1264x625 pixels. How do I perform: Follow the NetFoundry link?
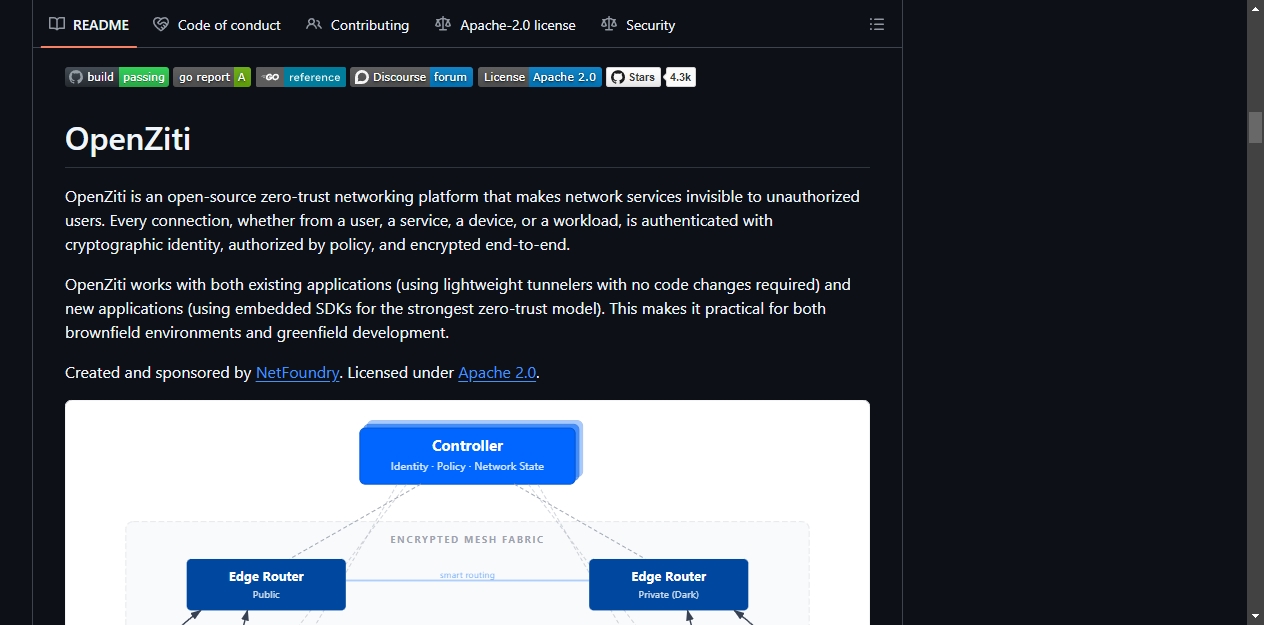pos(297,373)
